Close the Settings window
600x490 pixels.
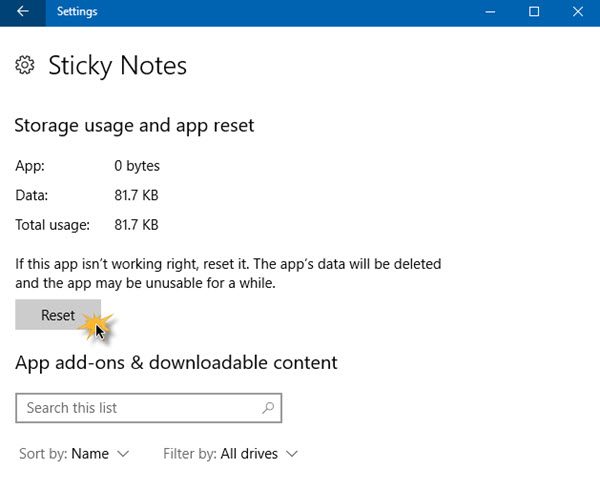pos(578,12)
